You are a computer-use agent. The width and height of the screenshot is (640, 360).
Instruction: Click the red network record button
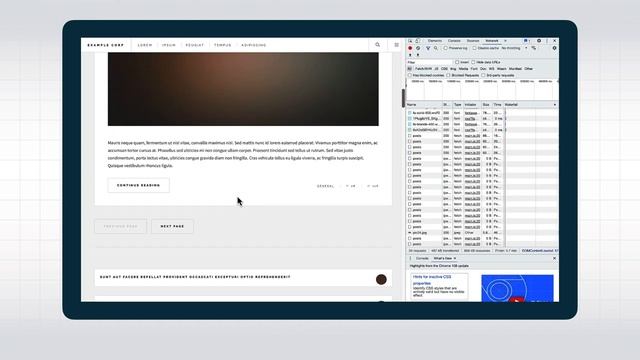point(410,48)
